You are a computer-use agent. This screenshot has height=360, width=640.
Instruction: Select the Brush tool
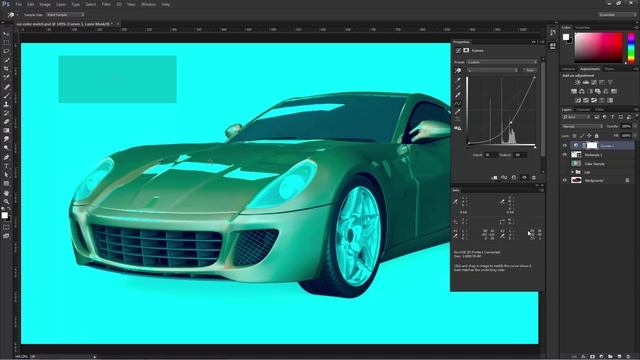pyautogui.click(x=6, y=96)
